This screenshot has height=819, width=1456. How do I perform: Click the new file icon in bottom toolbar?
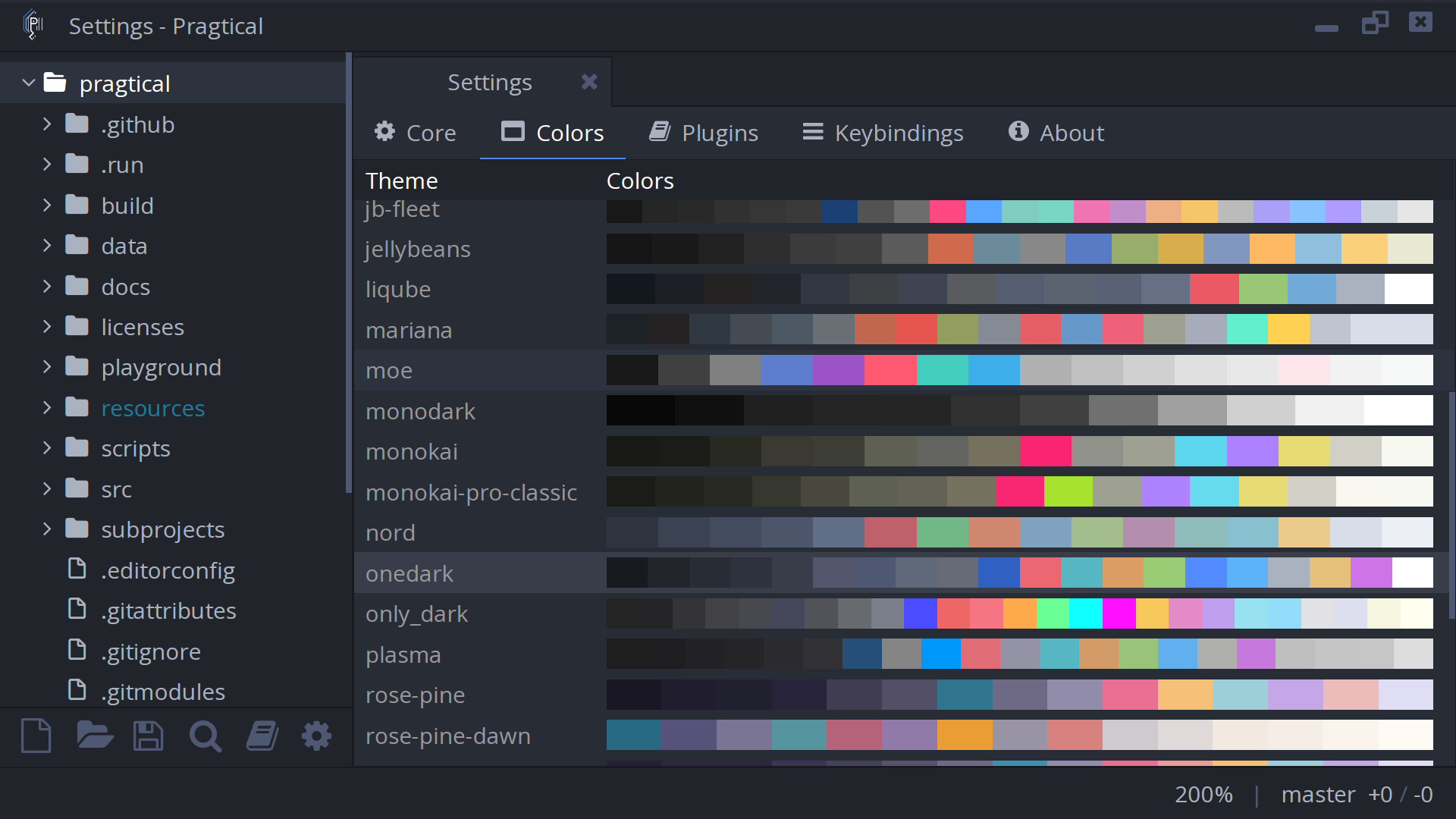click(36, 736)
